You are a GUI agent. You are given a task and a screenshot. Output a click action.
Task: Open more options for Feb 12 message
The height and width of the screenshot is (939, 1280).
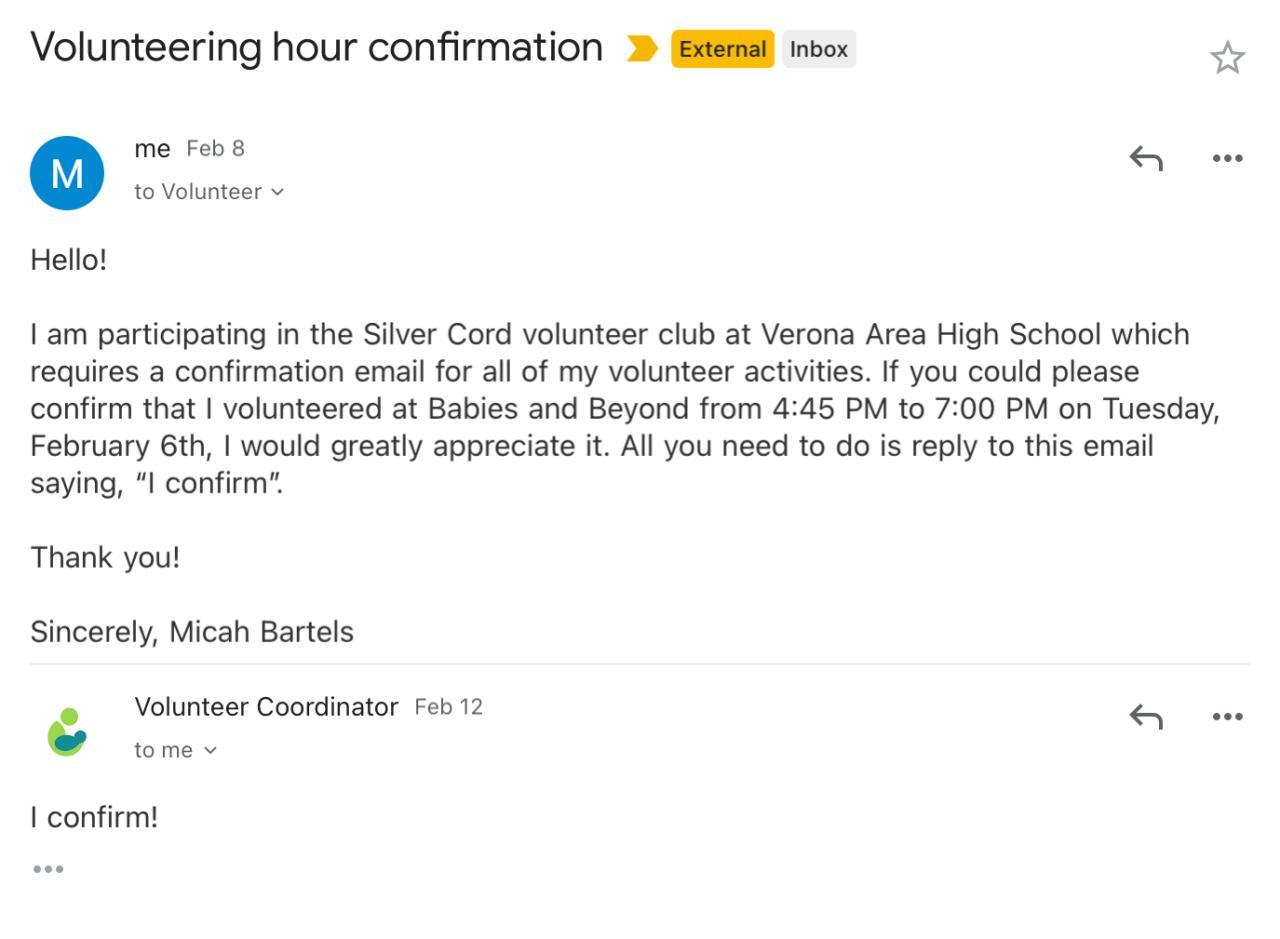1227,716
